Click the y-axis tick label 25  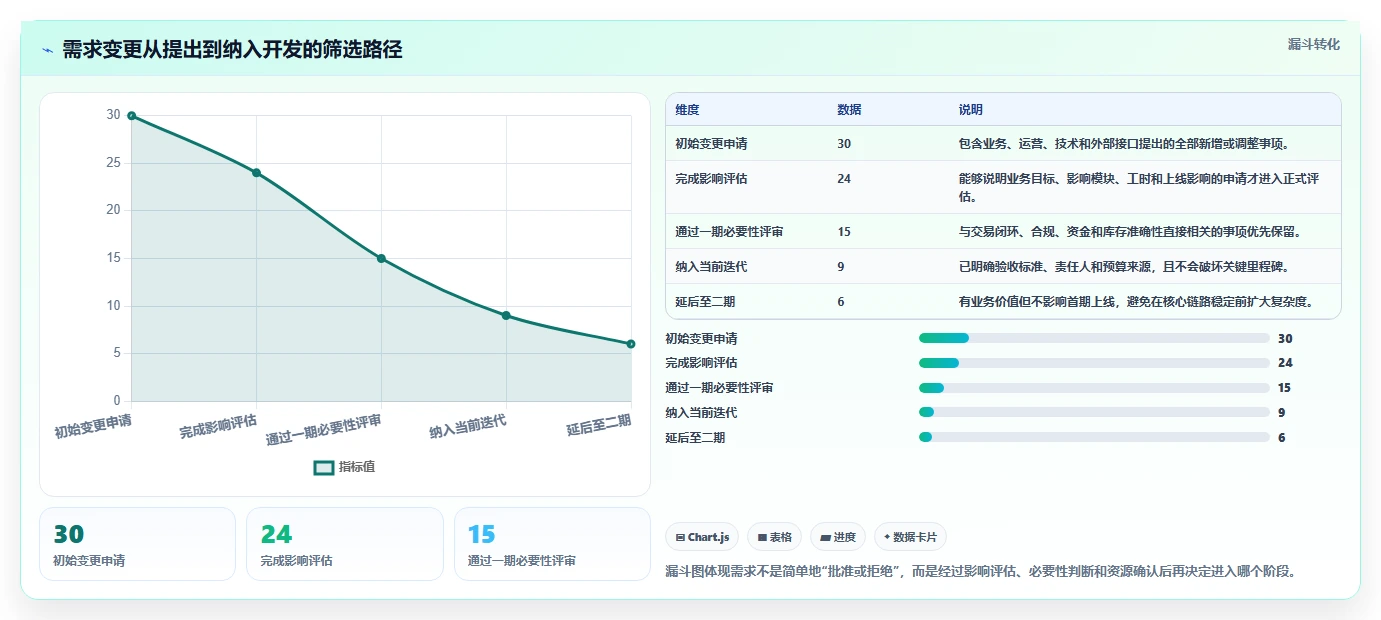(113, 163)
